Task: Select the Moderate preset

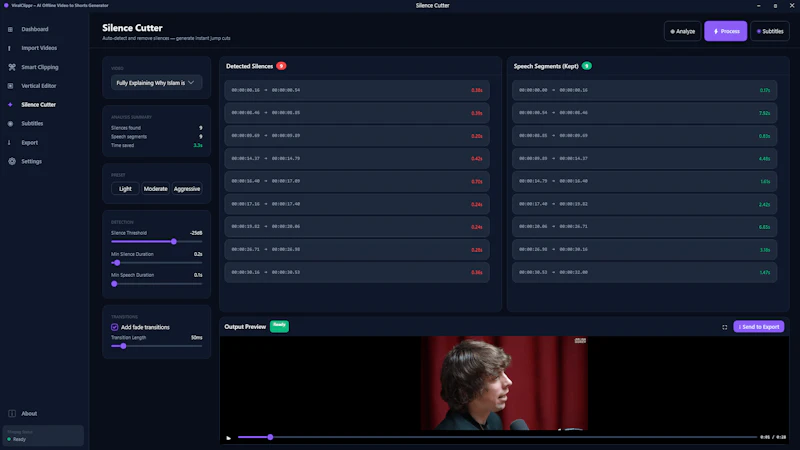Action: pos(156,189)
